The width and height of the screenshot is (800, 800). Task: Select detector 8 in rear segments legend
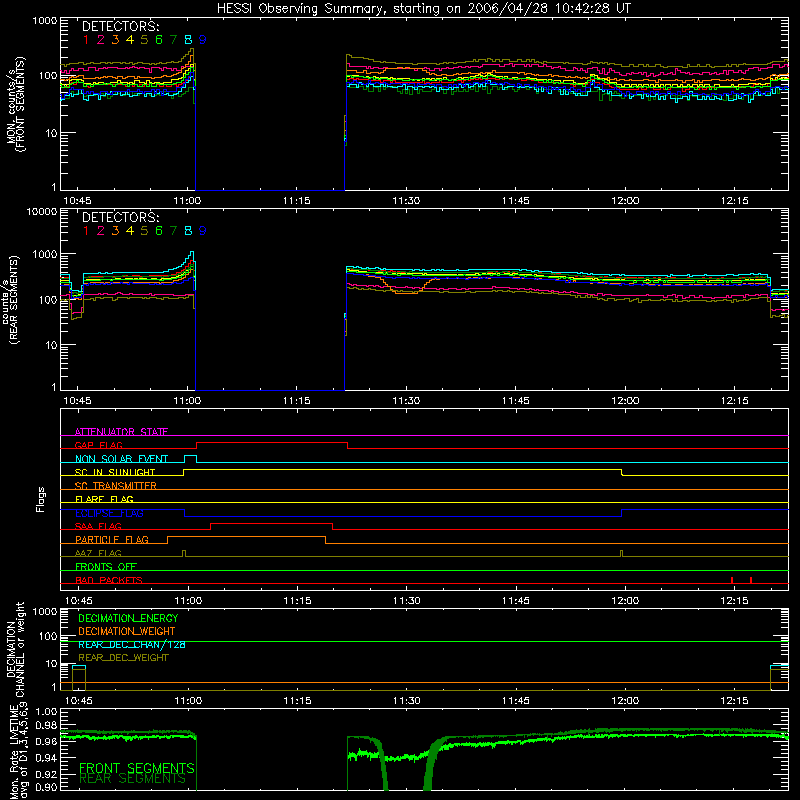(188, 231)
